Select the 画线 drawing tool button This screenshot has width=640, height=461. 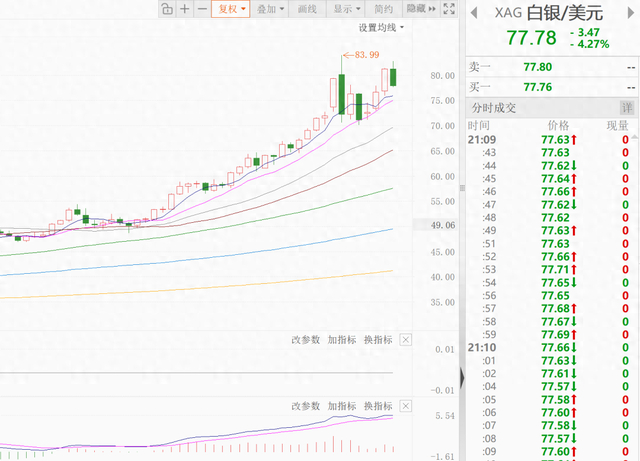point(307,9)
